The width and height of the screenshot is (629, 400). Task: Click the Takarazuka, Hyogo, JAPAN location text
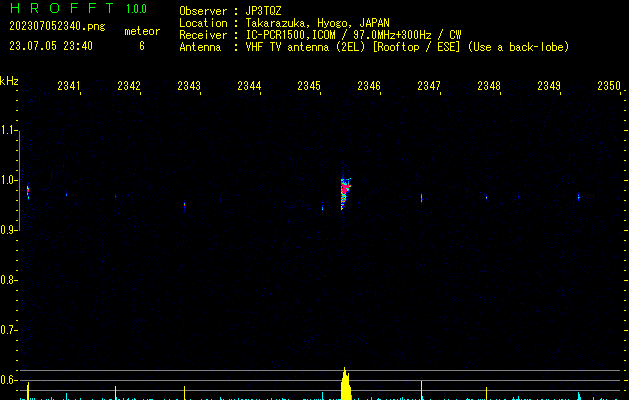click(x=318, y=22)
